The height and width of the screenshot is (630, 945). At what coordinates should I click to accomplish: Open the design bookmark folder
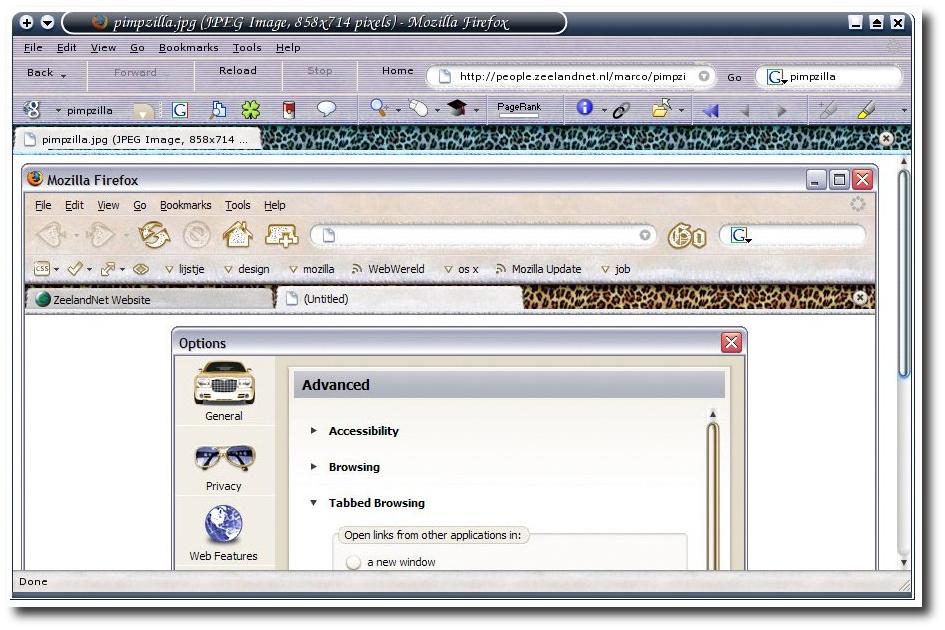tap(246, 269)
